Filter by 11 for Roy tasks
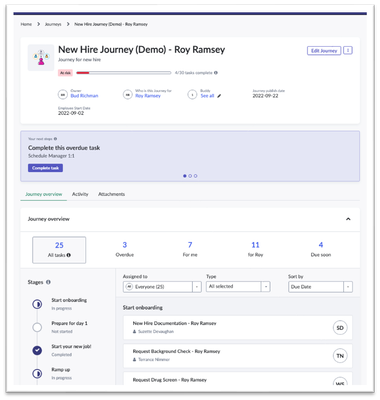Image resolution: width=380 pixels, height=400 pixels. [x=255, y=249]
